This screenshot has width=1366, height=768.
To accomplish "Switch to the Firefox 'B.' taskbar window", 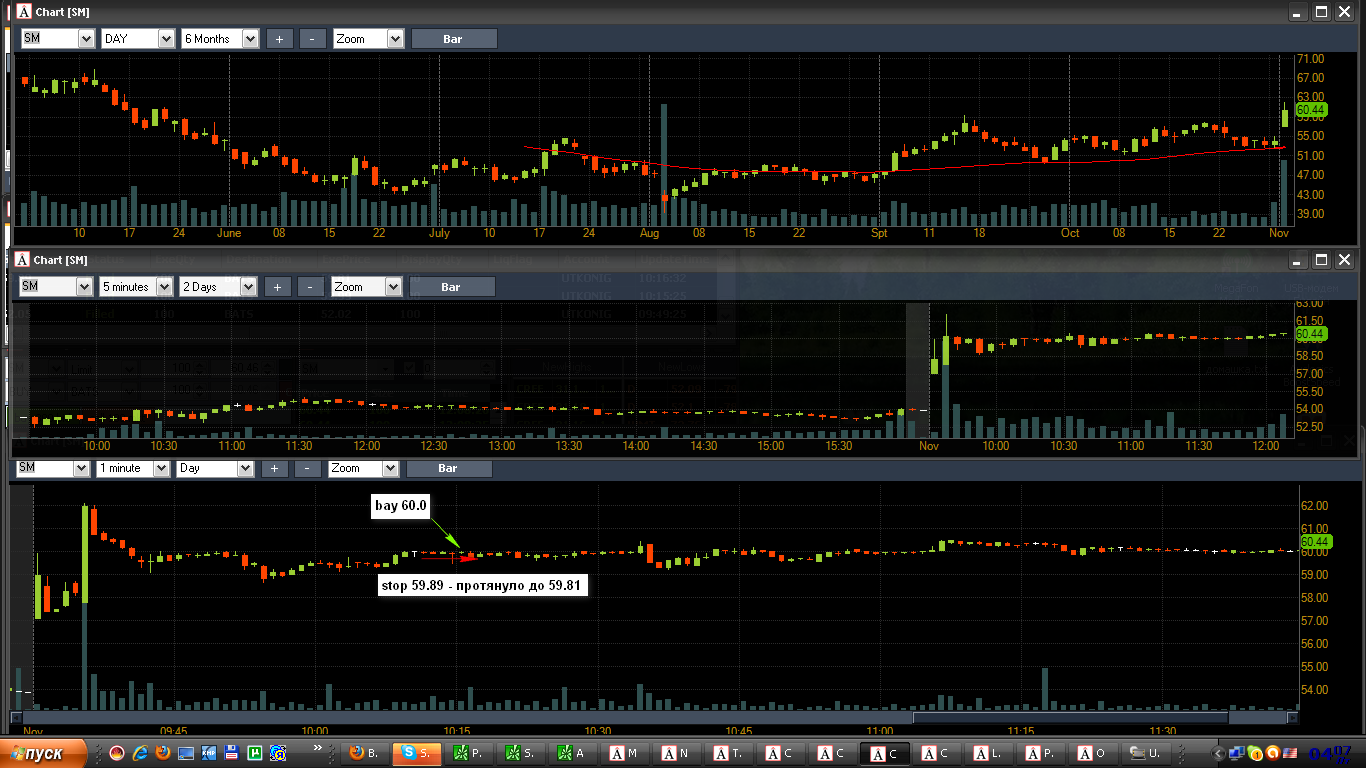I will pos(363,753).
